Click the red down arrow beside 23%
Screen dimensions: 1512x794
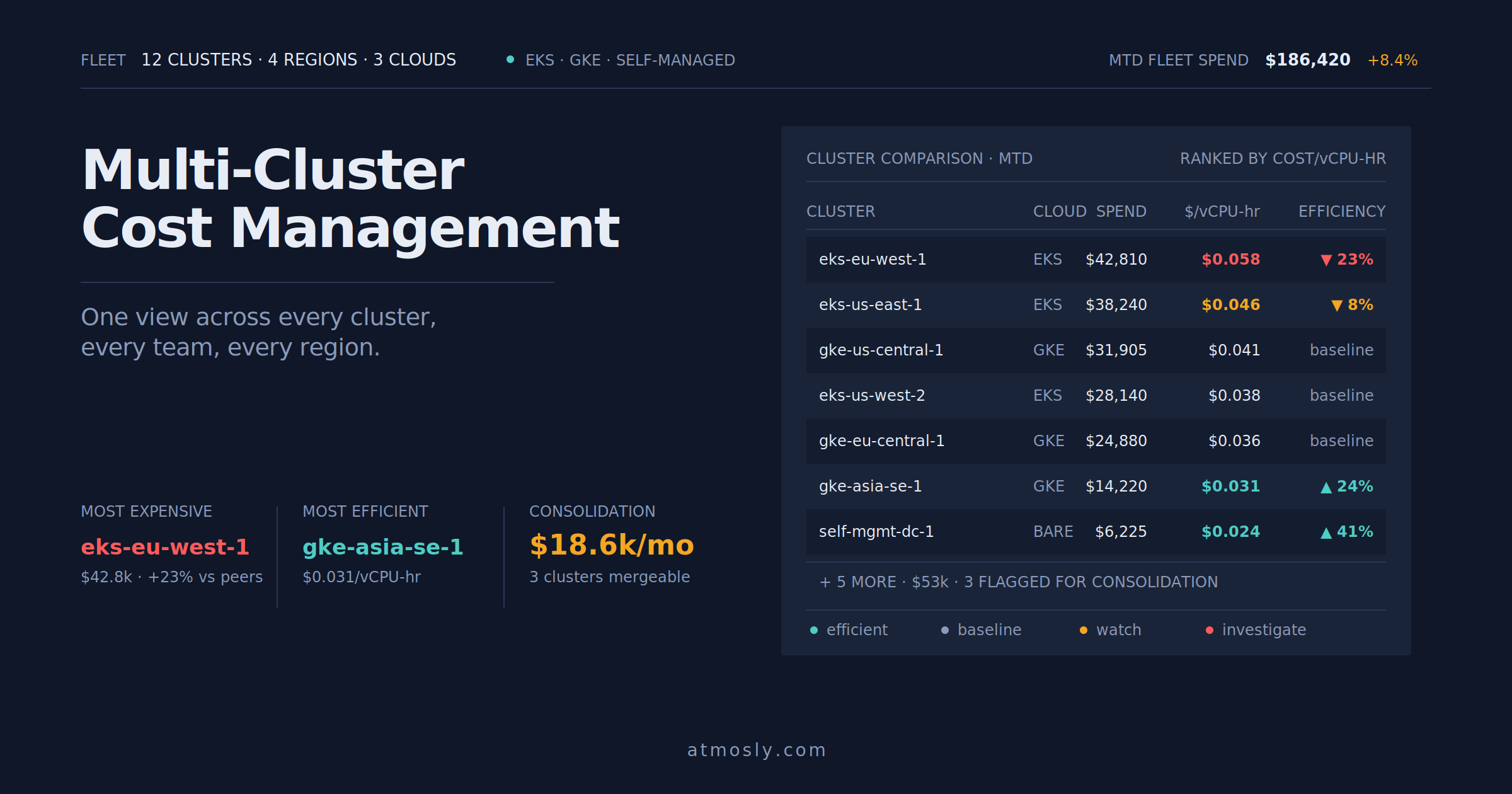(x=1326, y=260)
